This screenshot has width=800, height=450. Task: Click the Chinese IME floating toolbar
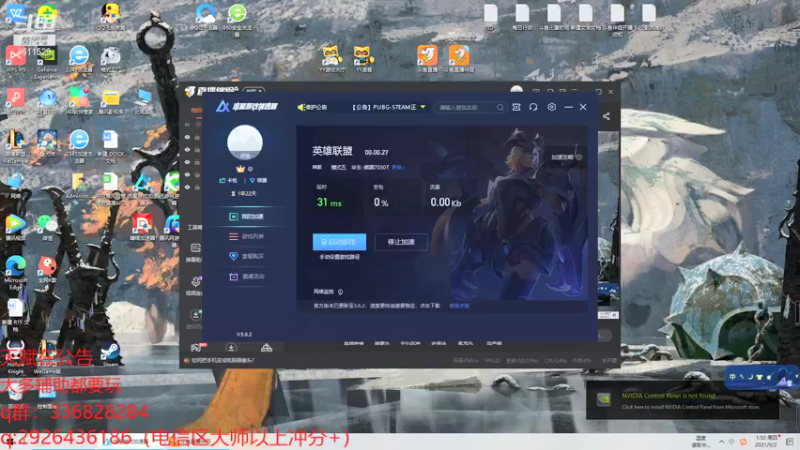click(761, 377)
